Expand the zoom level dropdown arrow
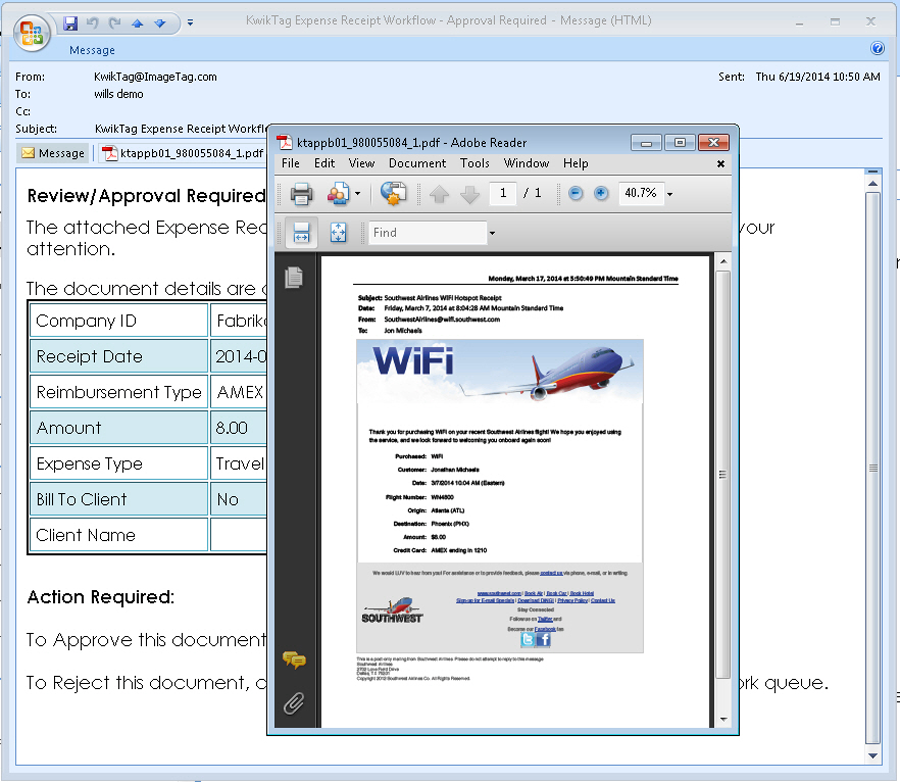Screen dimensions: 900x782 (x=669, y=194)
